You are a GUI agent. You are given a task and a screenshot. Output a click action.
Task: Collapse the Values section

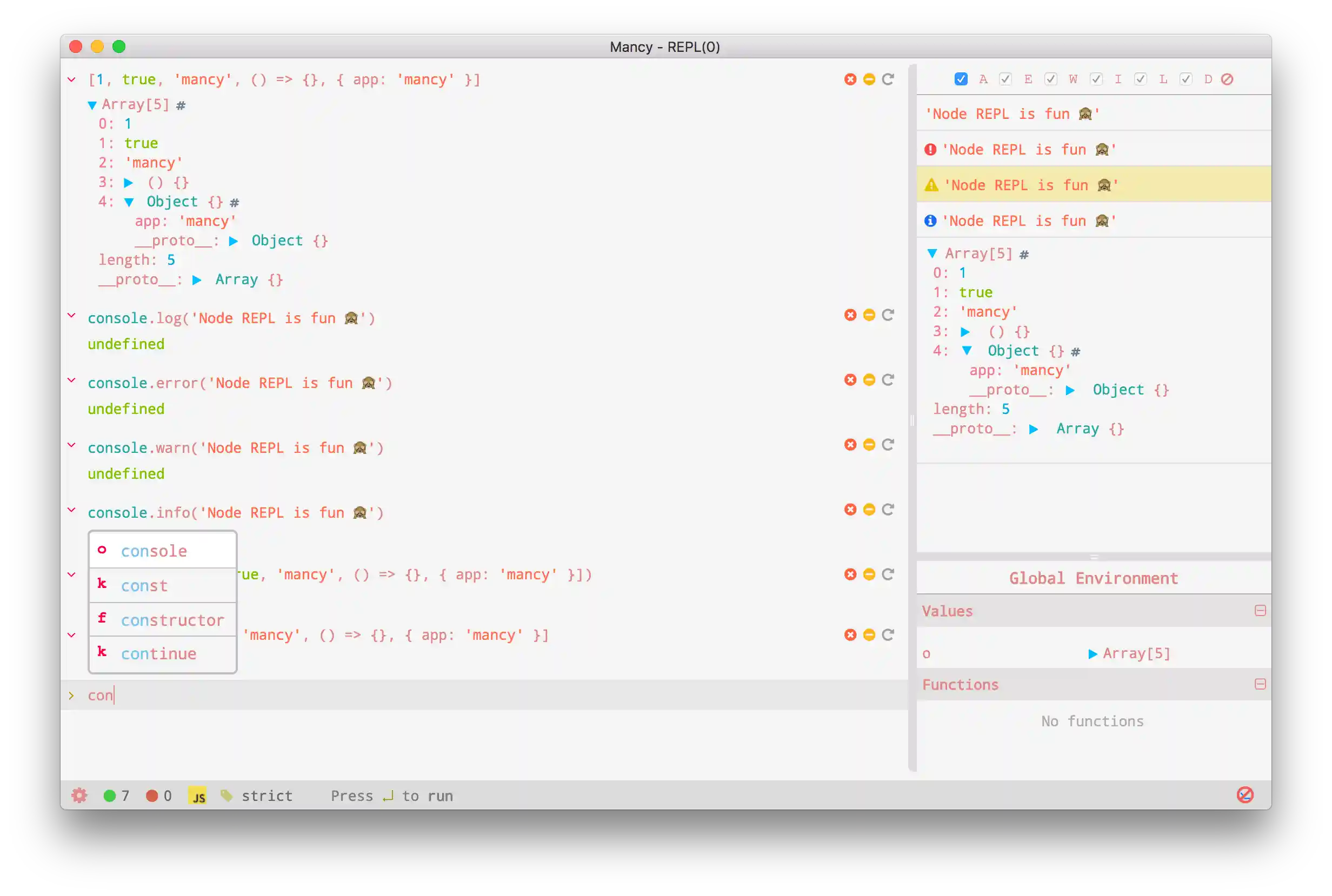click(1260, 611)
